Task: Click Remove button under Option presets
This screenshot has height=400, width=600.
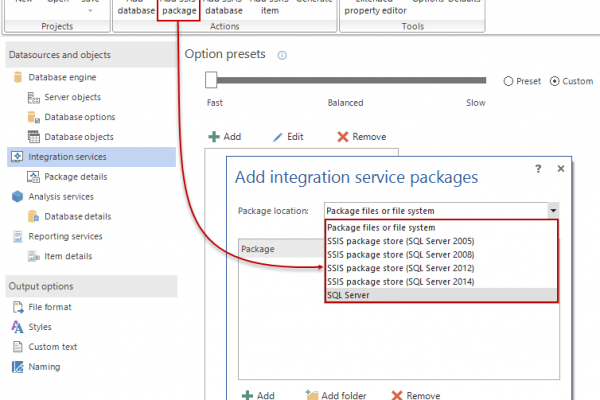Action: coord(362,137)
